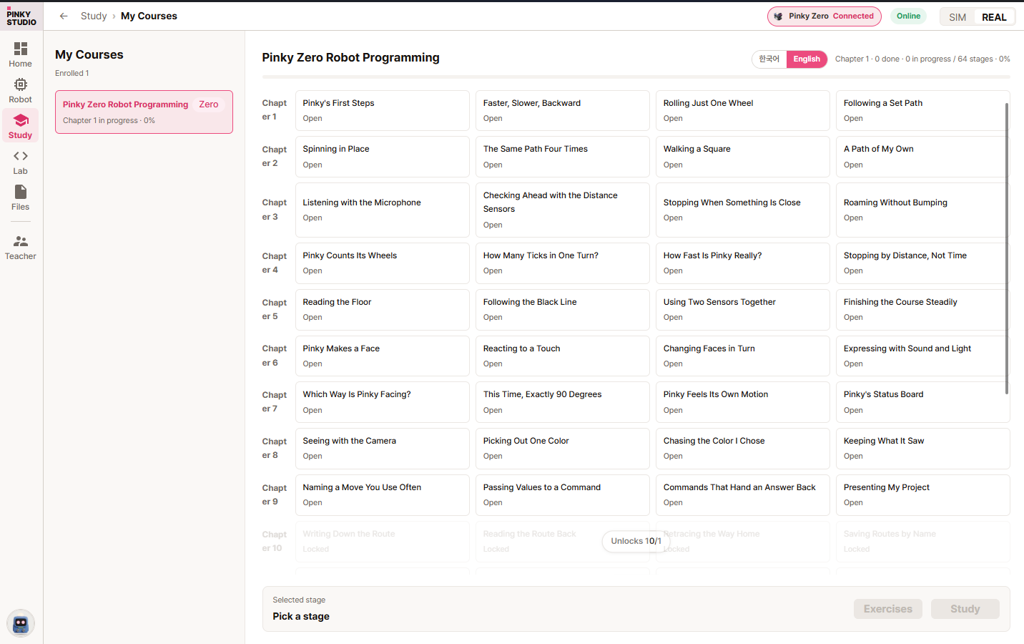Screen dimensions: 1024x644
Task: Open This Time, Exactly 90 Degrees
Action: (x=562, y=402)
